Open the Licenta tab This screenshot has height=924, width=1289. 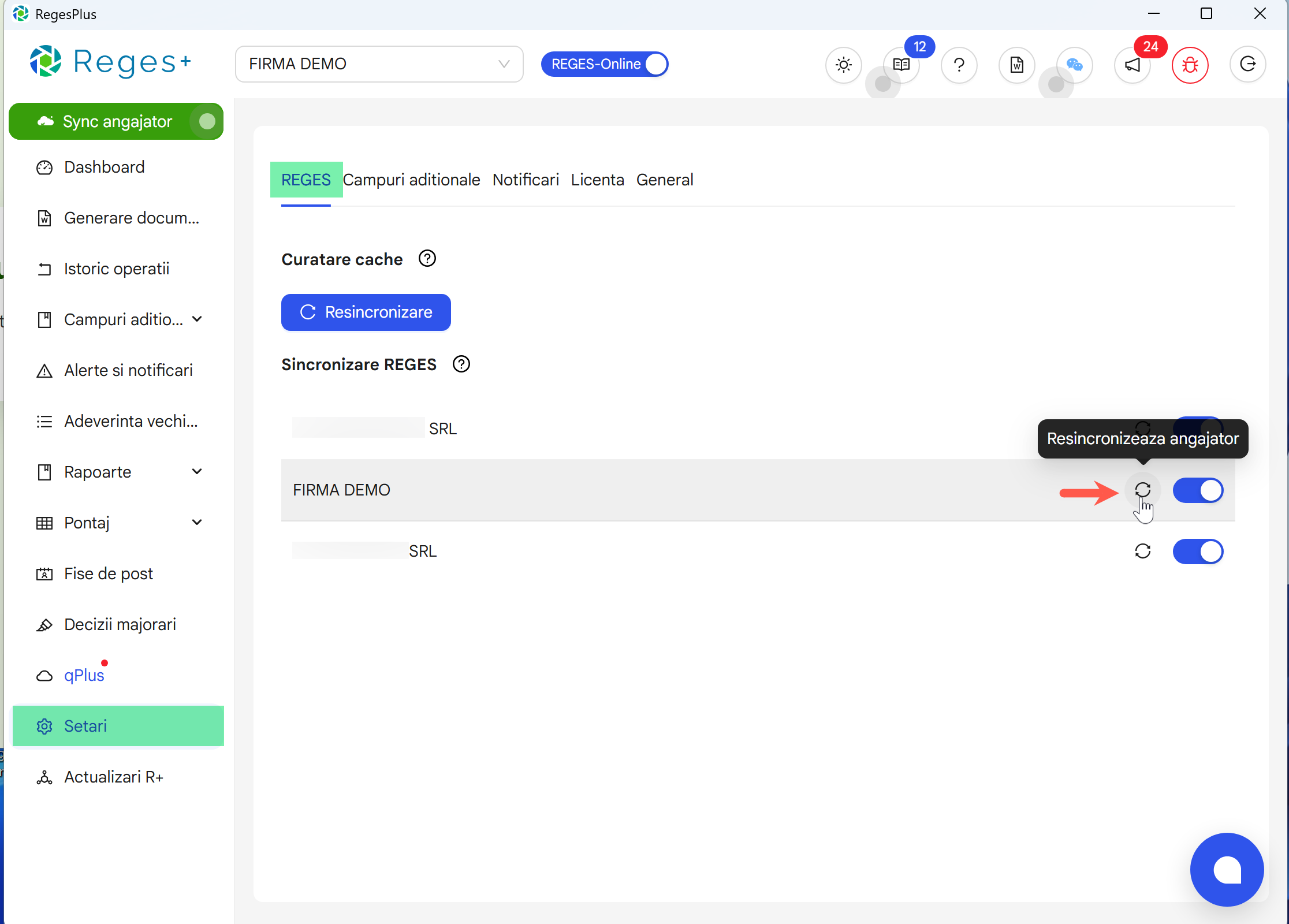point(597,180)
